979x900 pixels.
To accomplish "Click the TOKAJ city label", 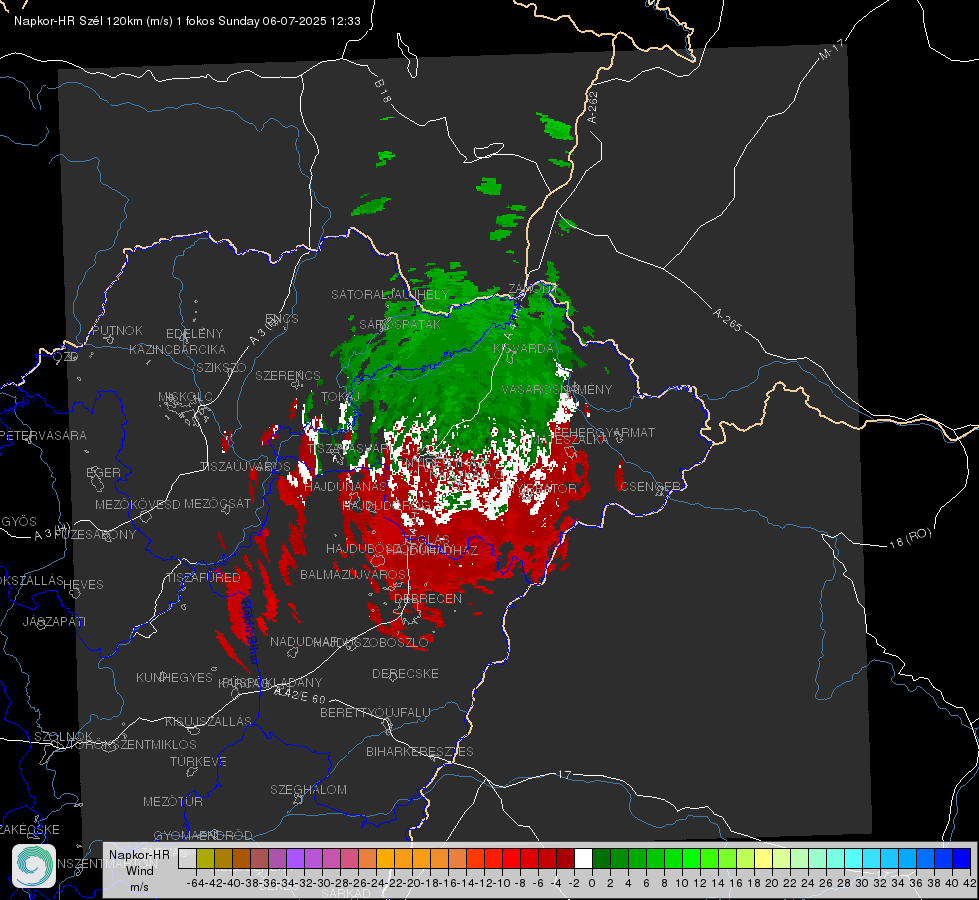I will click(340, 397).
